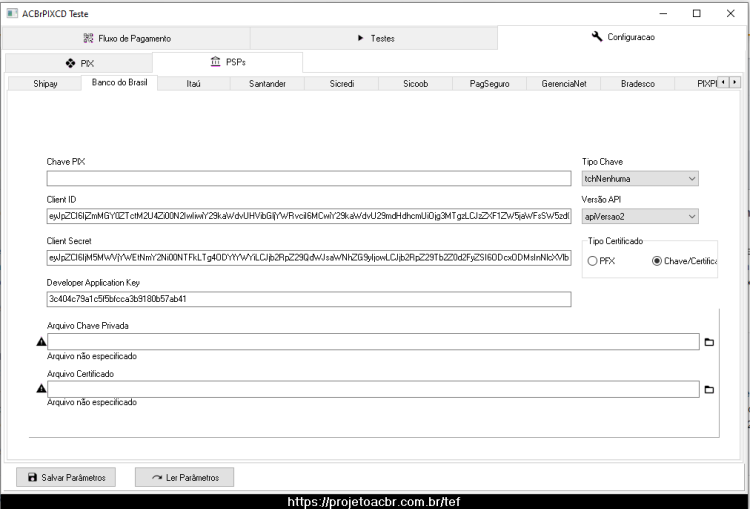Click Ler Parâmetros button
This screenshot has width=750, height=509.
185,477
